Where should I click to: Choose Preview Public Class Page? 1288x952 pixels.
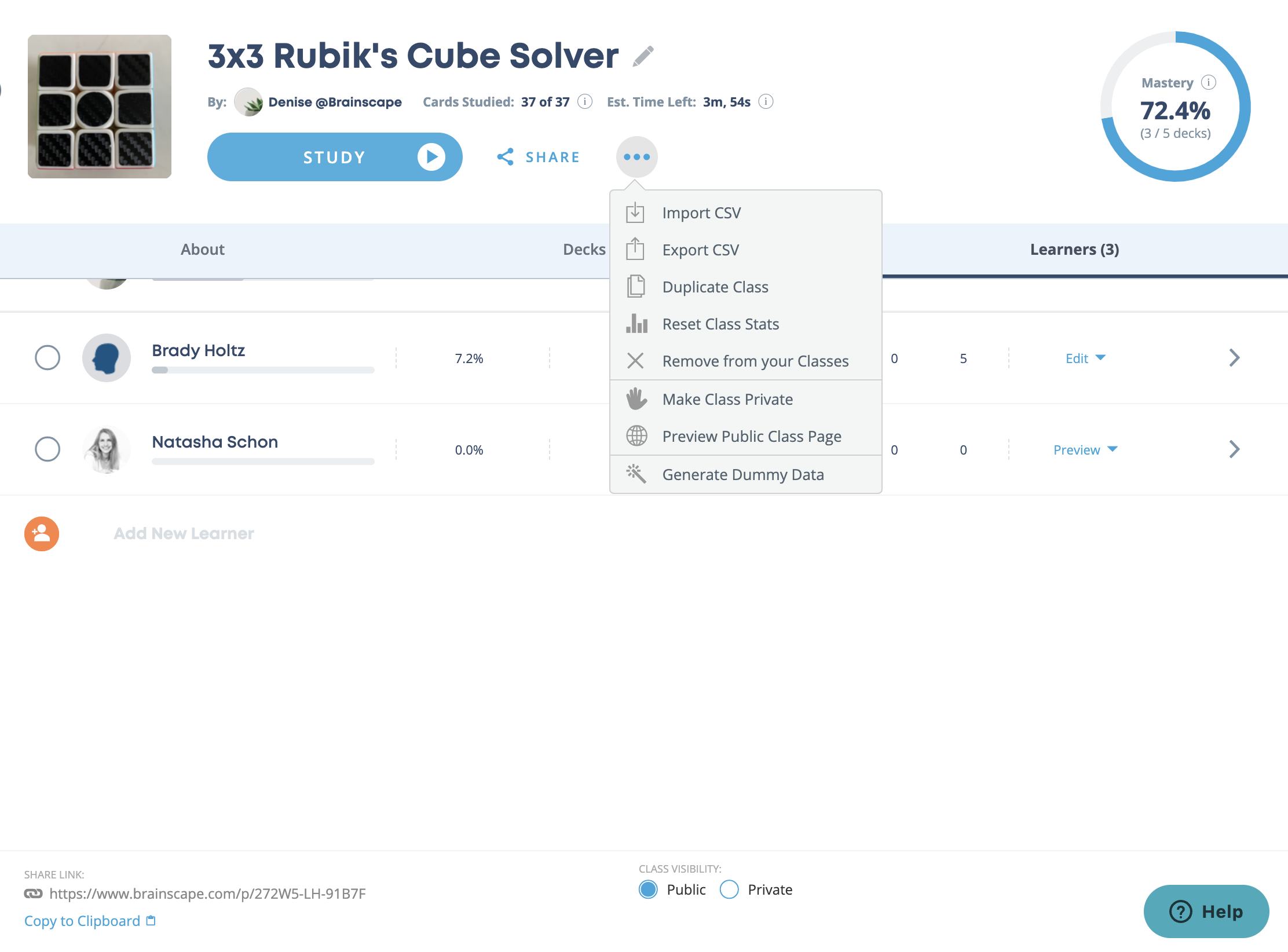pos(746,436)
